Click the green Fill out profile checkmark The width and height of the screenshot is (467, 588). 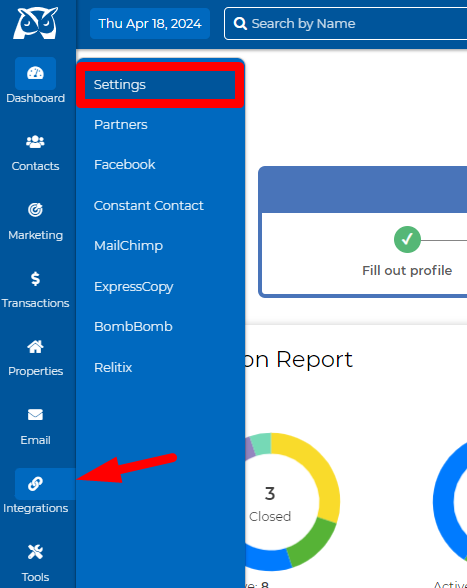click(x=407, y=239)
